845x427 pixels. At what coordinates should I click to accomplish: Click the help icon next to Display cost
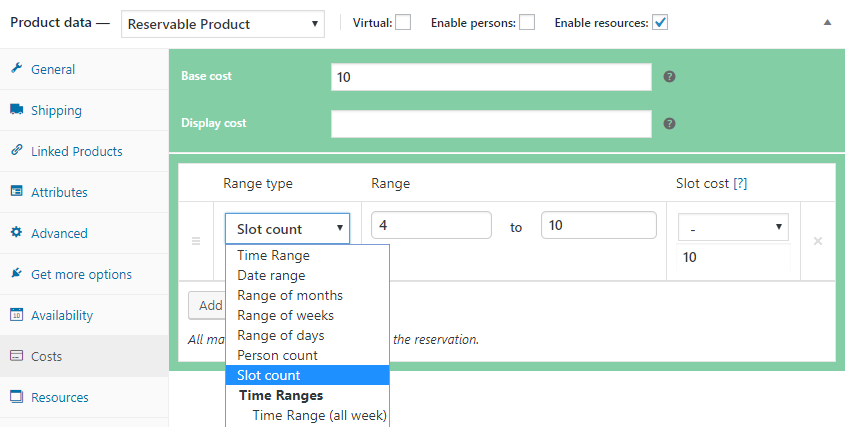669,124
